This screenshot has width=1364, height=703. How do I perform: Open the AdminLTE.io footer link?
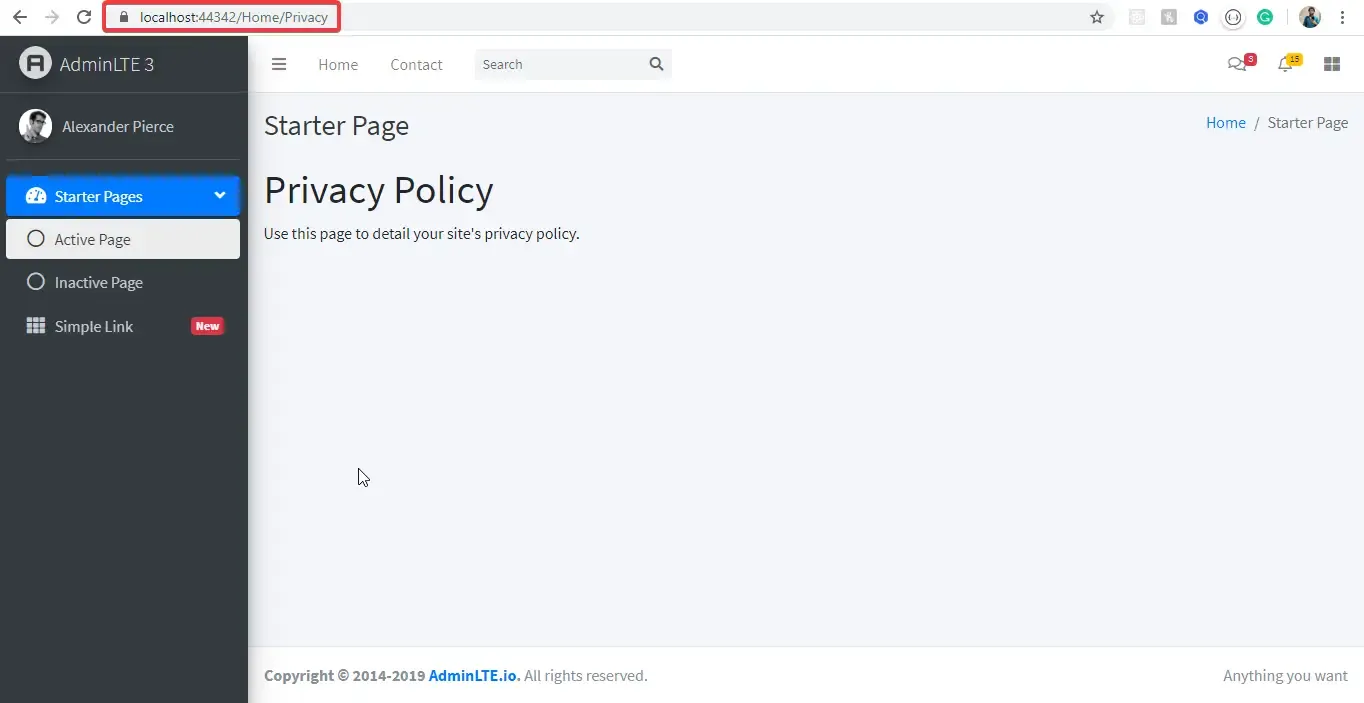pos(472,675)
